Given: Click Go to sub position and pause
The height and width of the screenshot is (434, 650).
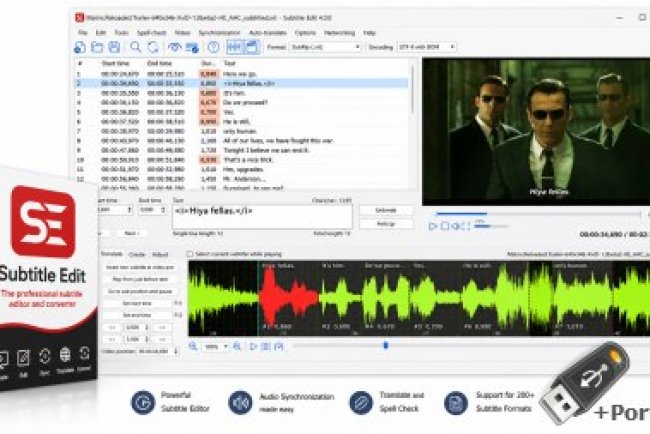Looking at the screenshot, I should (140, 291).
